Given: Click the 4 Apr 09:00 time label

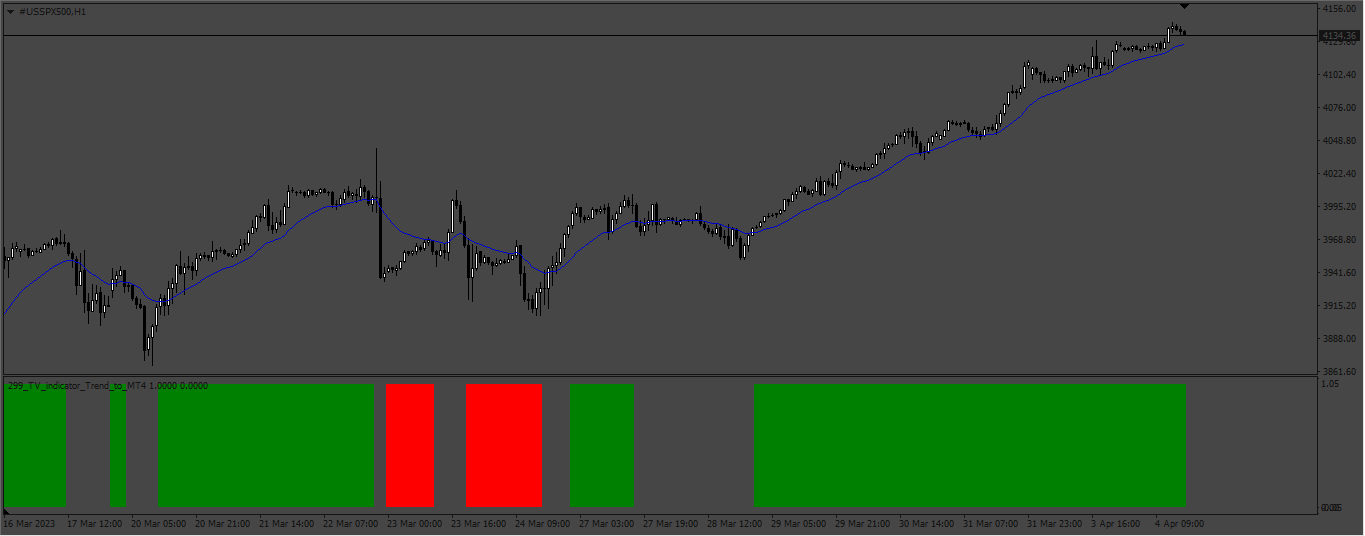Looking at the screenshot, I should point(1181,523).
